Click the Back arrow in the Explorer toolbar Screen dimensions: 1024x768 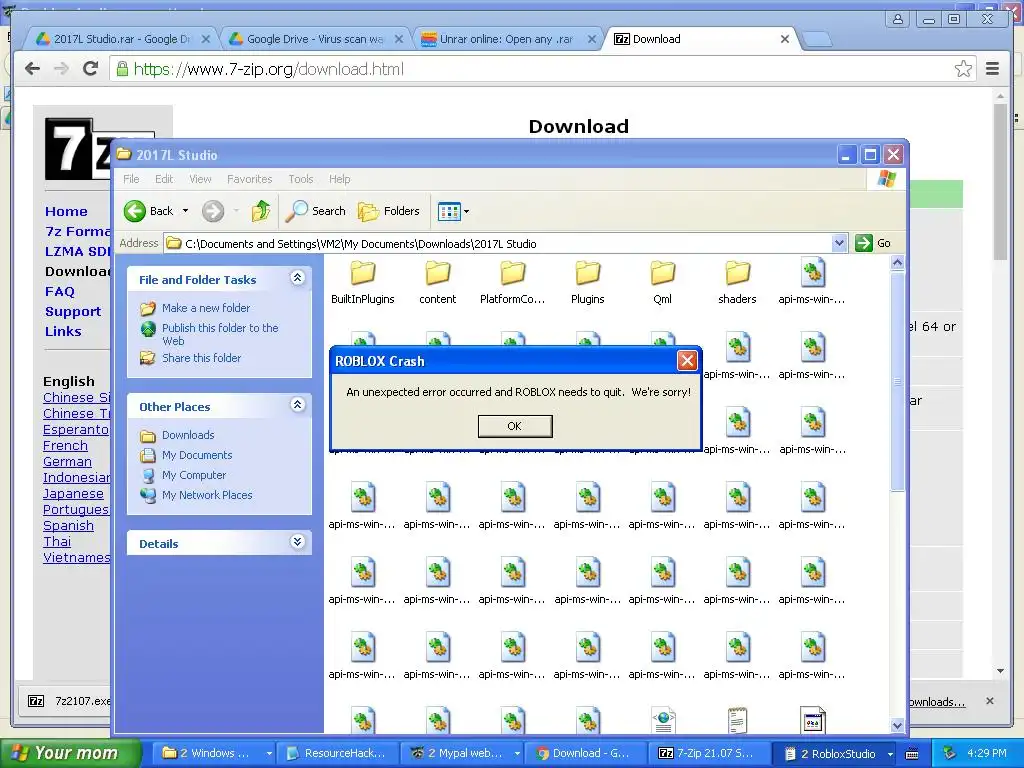coord(135,211)
